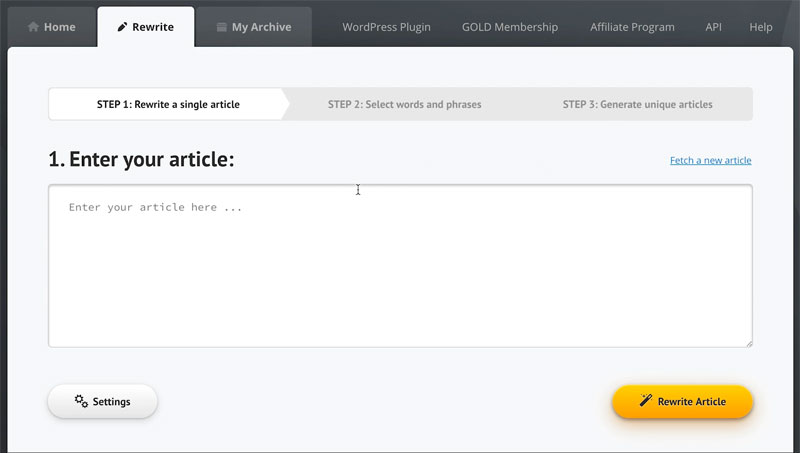Open the Home tab

pos(52,27)
